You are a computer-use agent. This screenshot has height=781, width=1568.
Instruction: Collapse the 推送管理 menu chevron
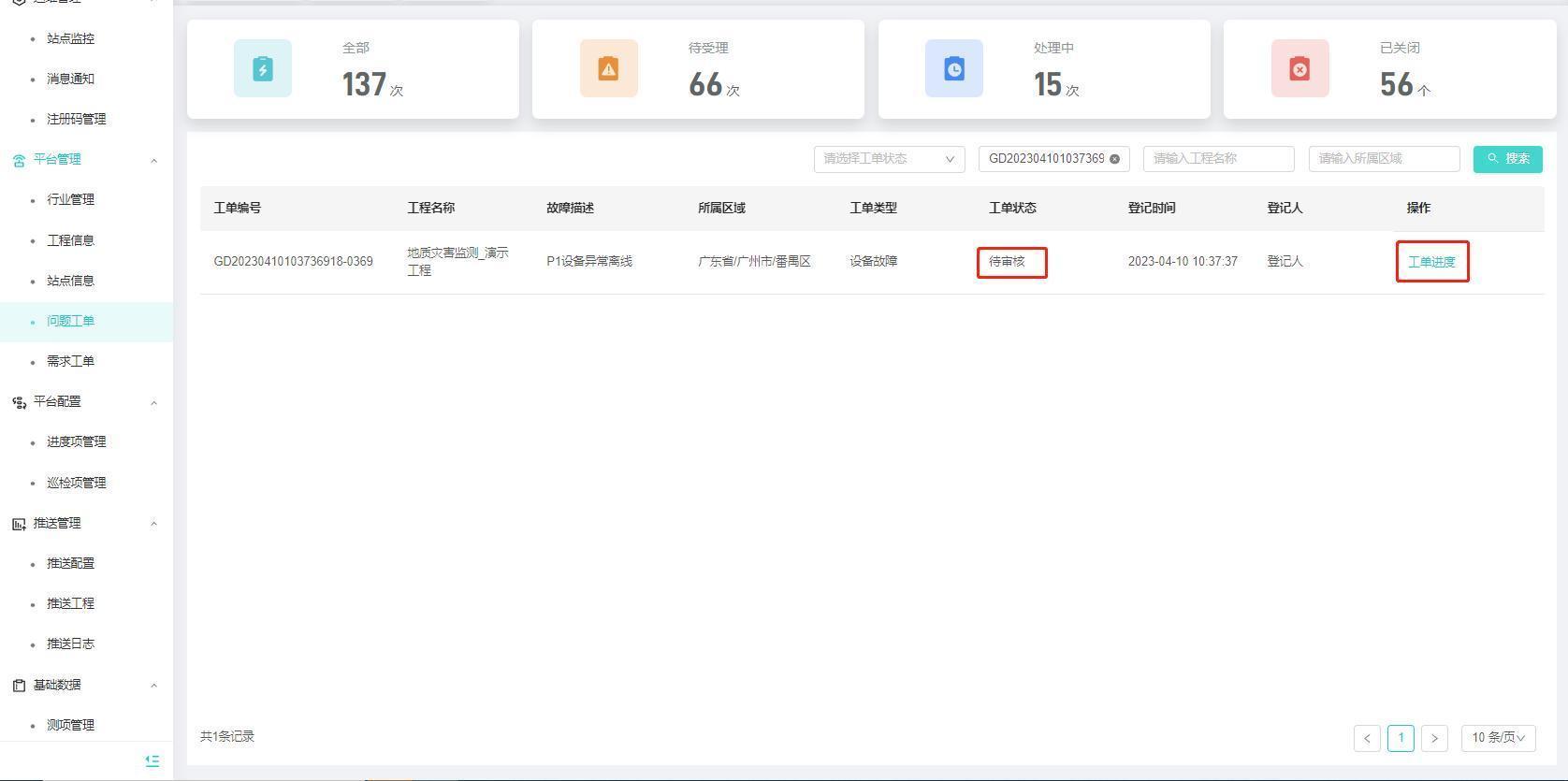pos(154,524)
